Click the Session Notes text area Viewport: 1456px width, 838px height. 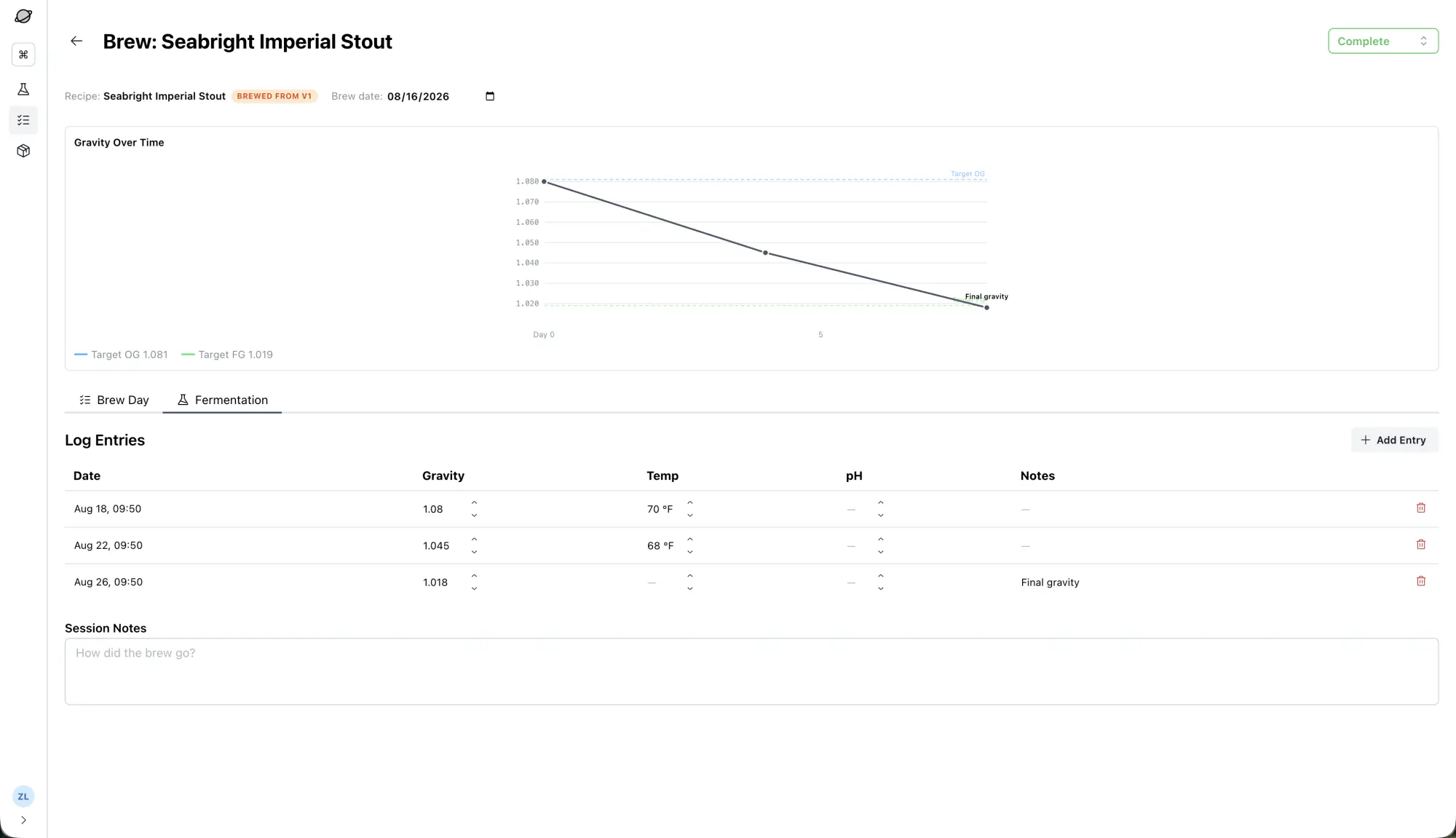click(x=751, y=671)
